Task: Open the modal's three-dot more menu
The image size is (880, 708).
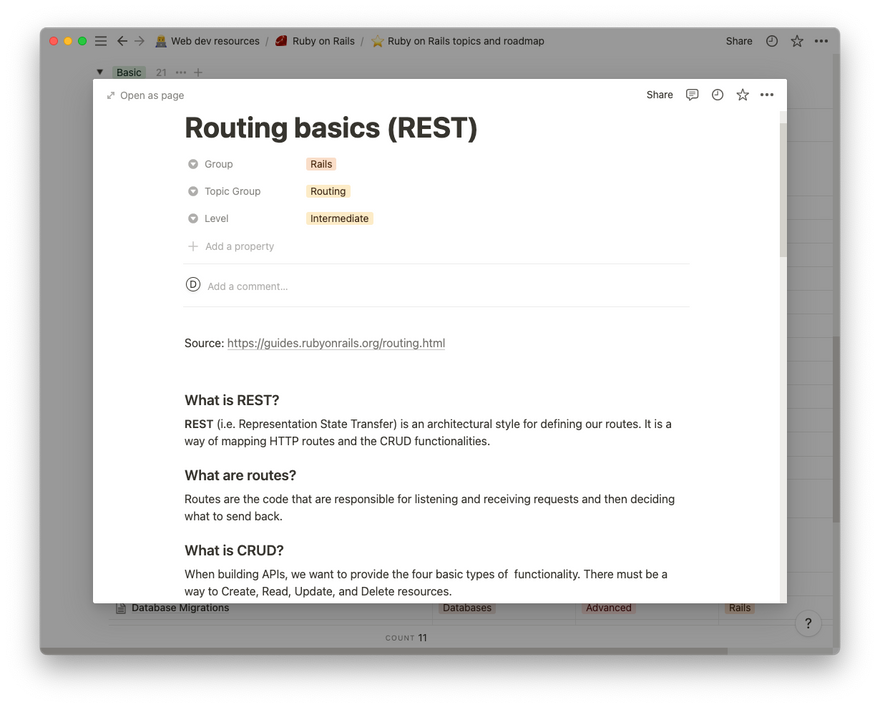Action: point(767,95)
